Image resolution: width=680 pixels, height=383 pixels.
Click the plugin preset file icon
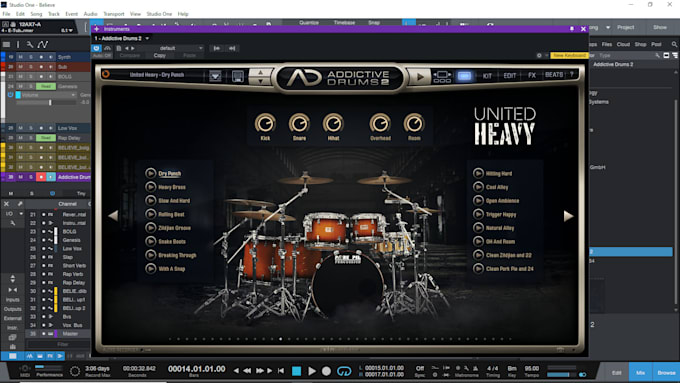pyautogui.click(x=119, y=48)
